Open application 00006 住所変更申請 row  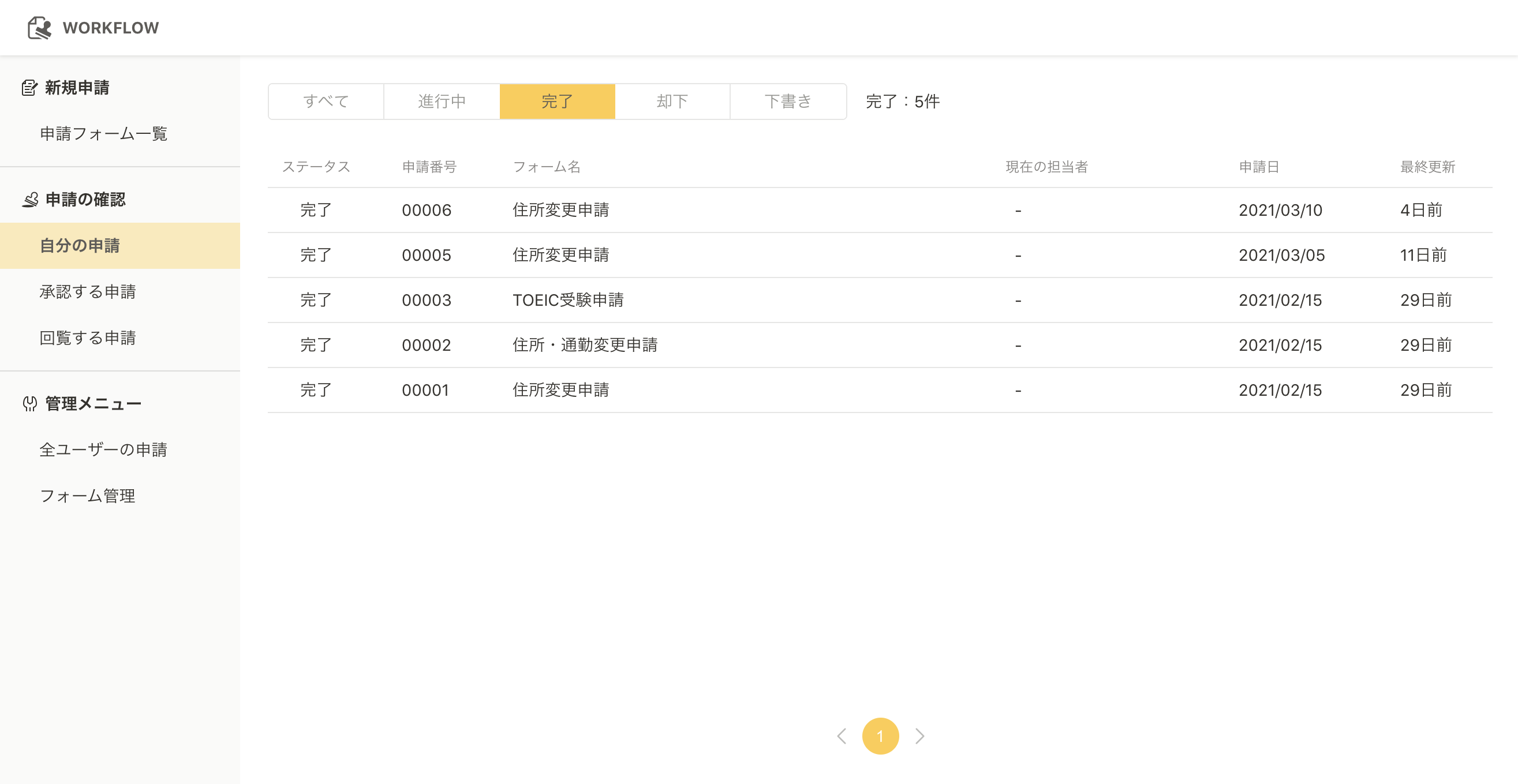pos(560,211)
